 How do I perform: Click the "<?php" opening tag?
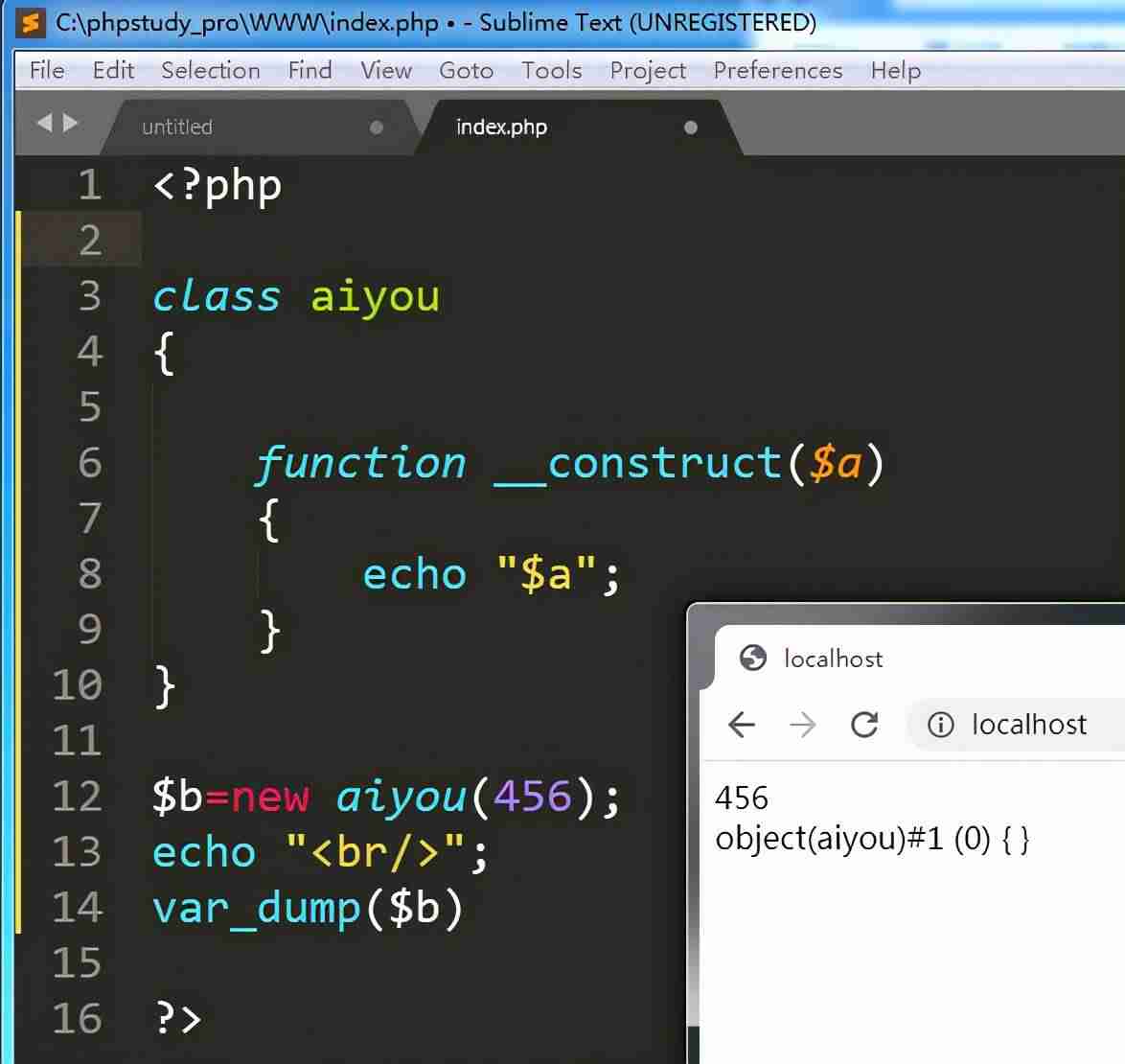click(x=218, y=185)
